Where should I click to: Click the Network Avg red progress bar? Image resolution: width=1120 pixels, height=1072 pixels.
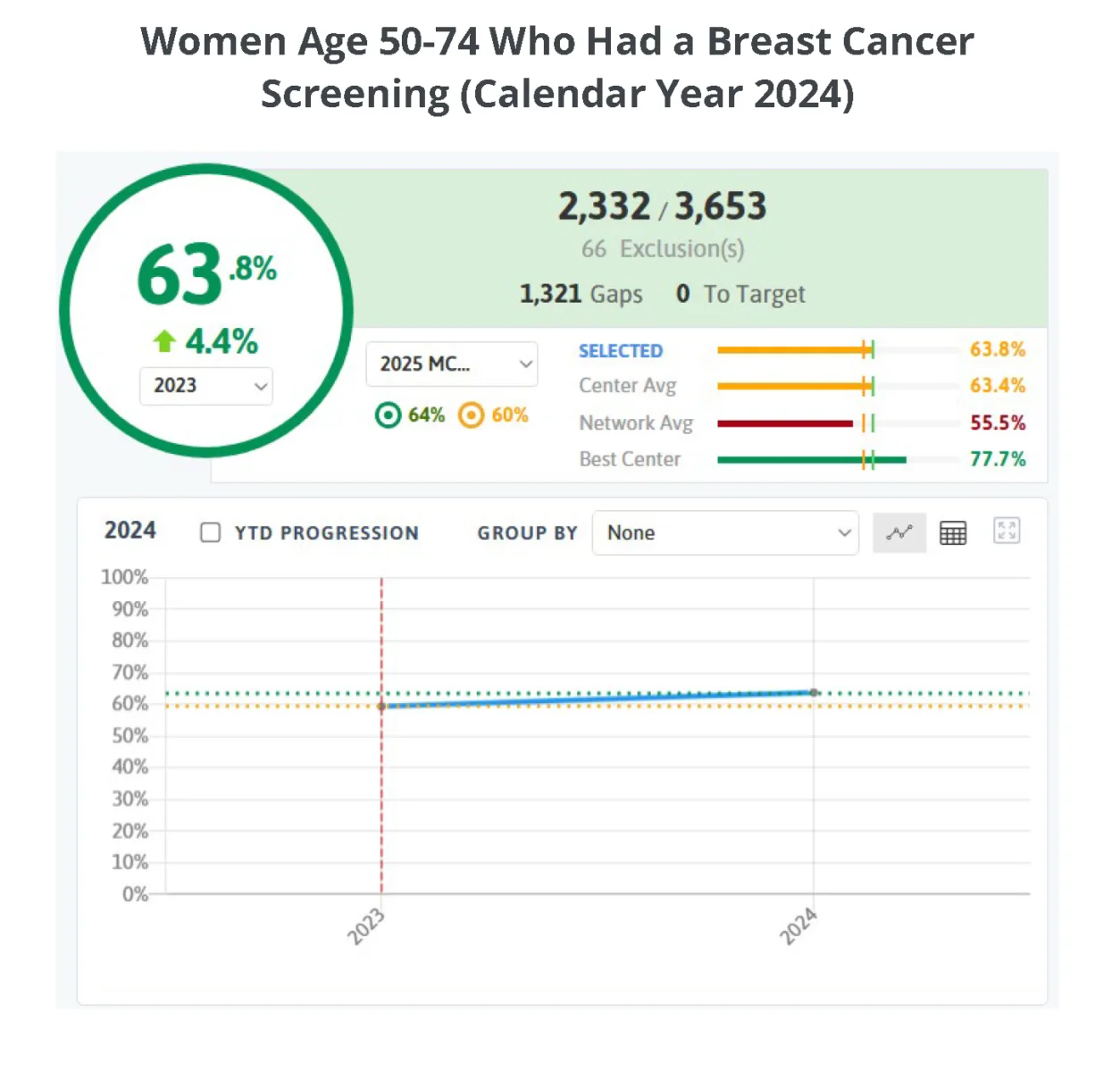click(785, 423)
